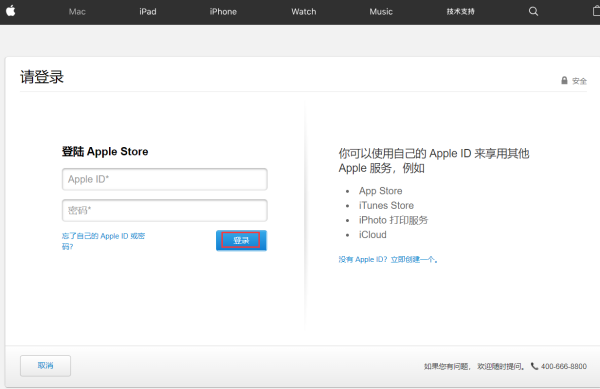Click the iTunes Store list item

pyautogui.click(x=386, y=205)
